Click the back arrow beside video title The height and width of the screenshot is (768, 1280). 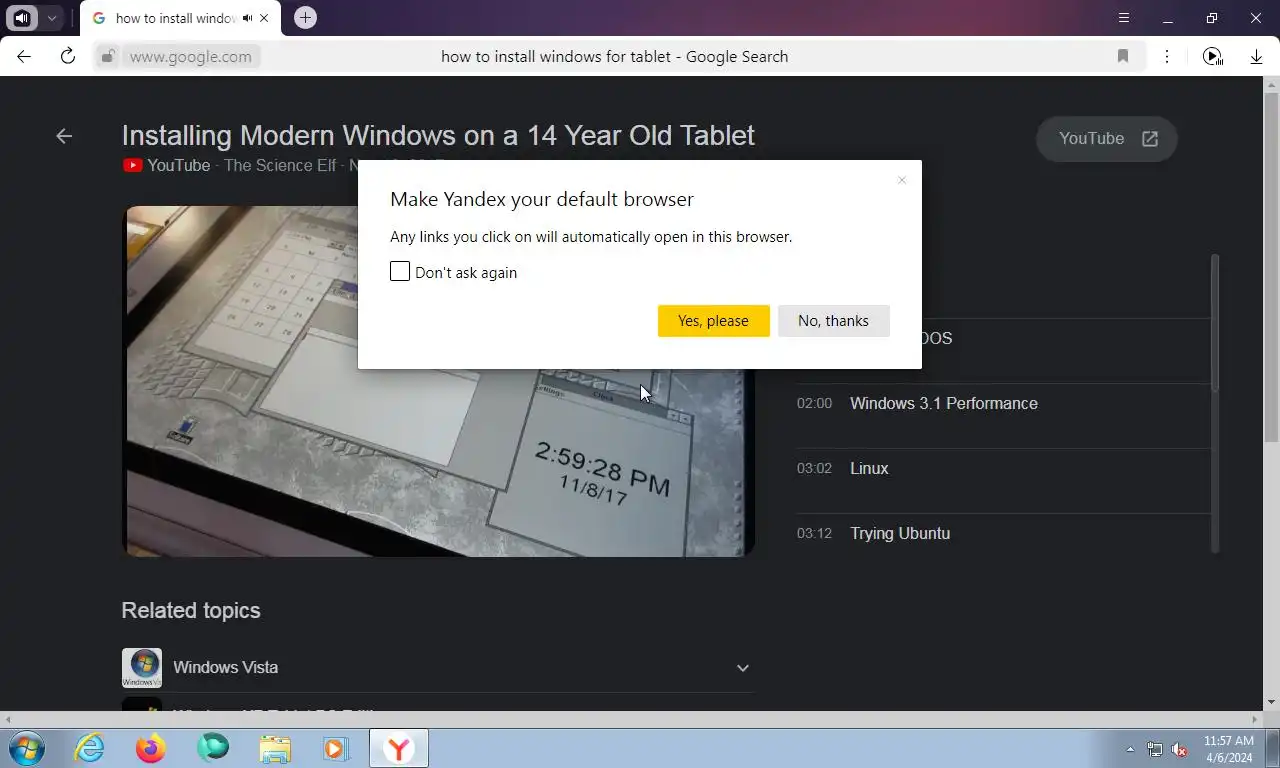(64, 136)
